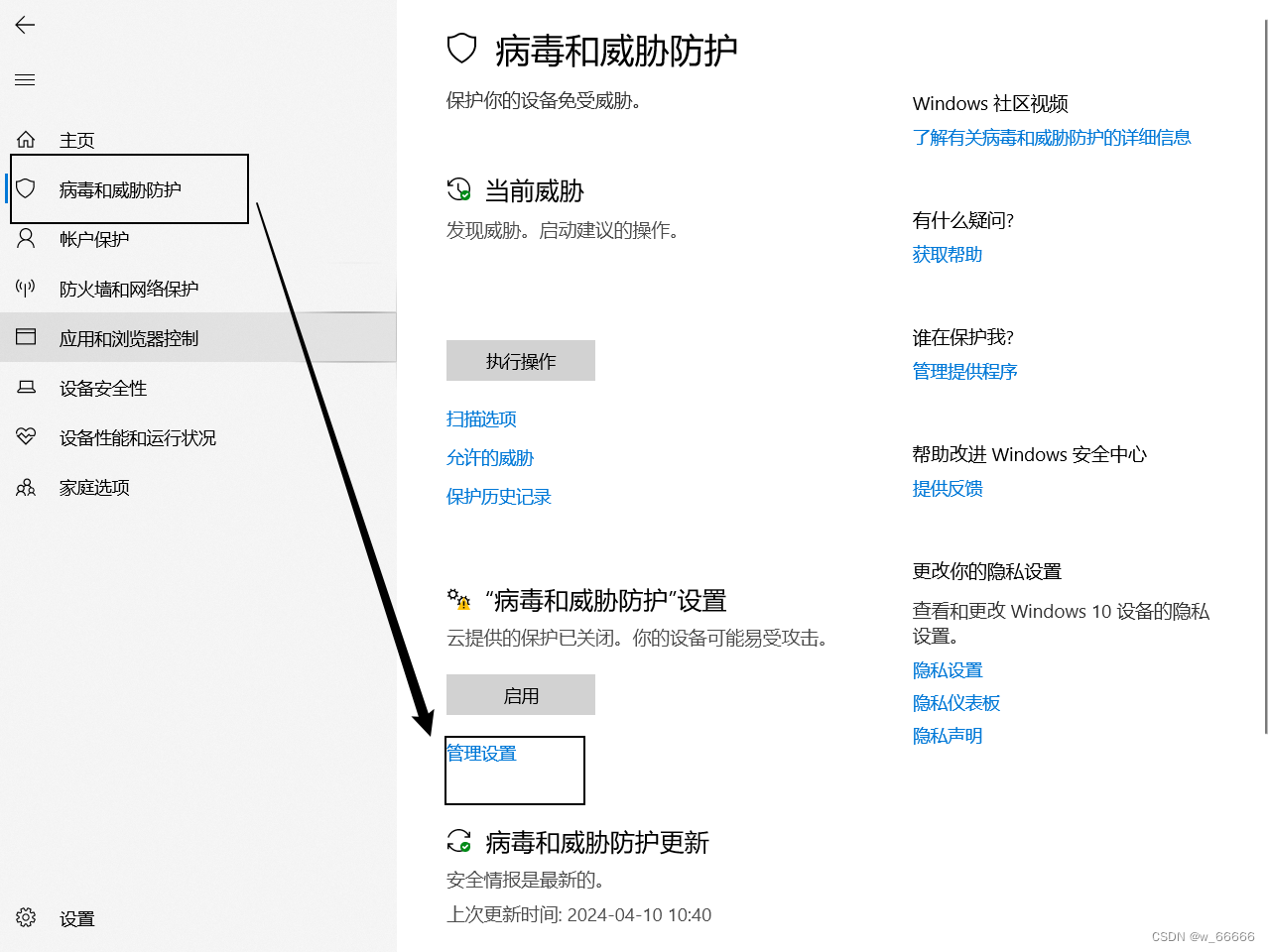Click the 更改你的隐私设置 heading

coord(987,571)
